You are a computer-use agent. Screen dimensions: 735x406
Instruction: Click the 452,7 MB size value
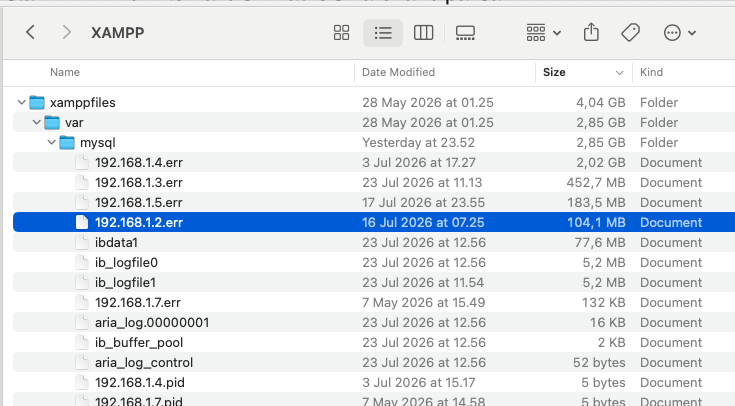[596, 182]
